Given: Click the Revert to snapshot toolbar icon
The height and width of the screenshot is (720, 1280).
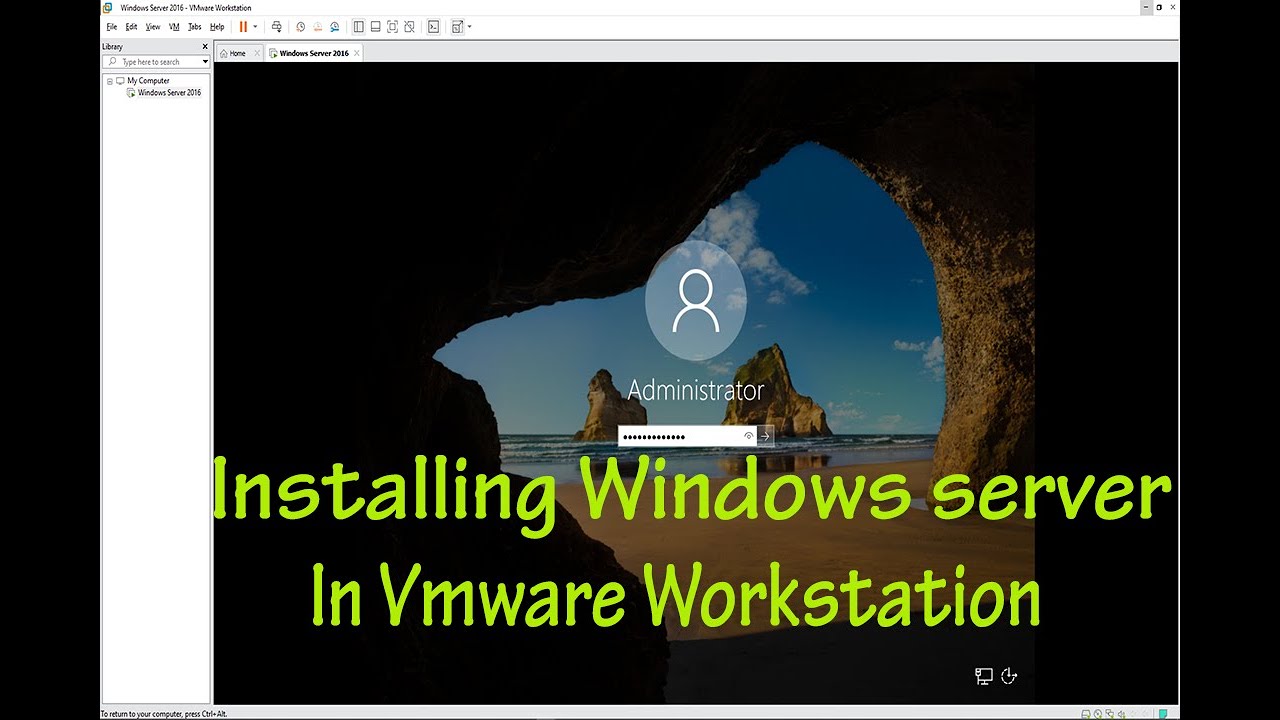Looking at the screenshot, I should click(x=317, y=27).
